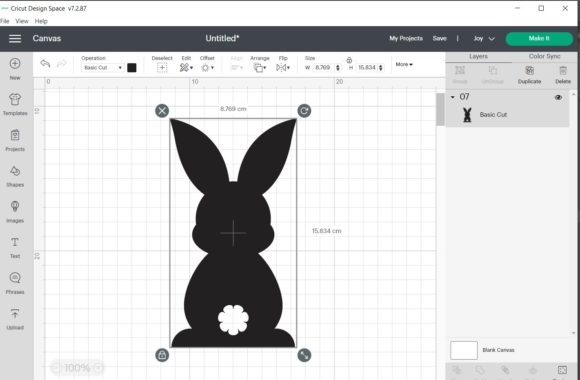
Task: Click the resize handle on bunny
Action: click(304, 355)
